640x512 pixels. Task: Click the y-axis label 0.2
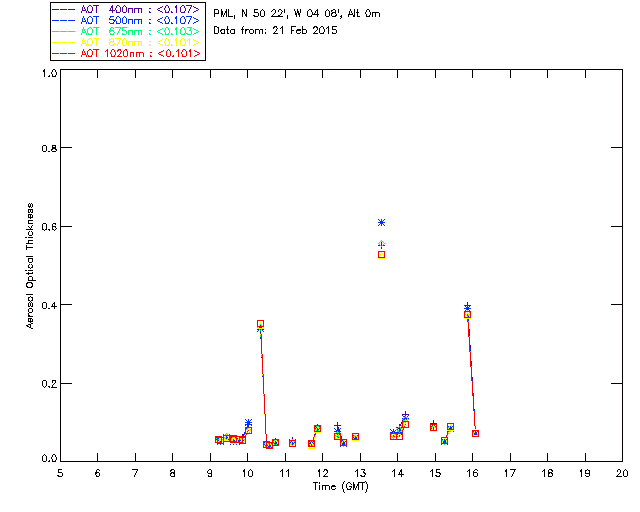tap(49, 384)
